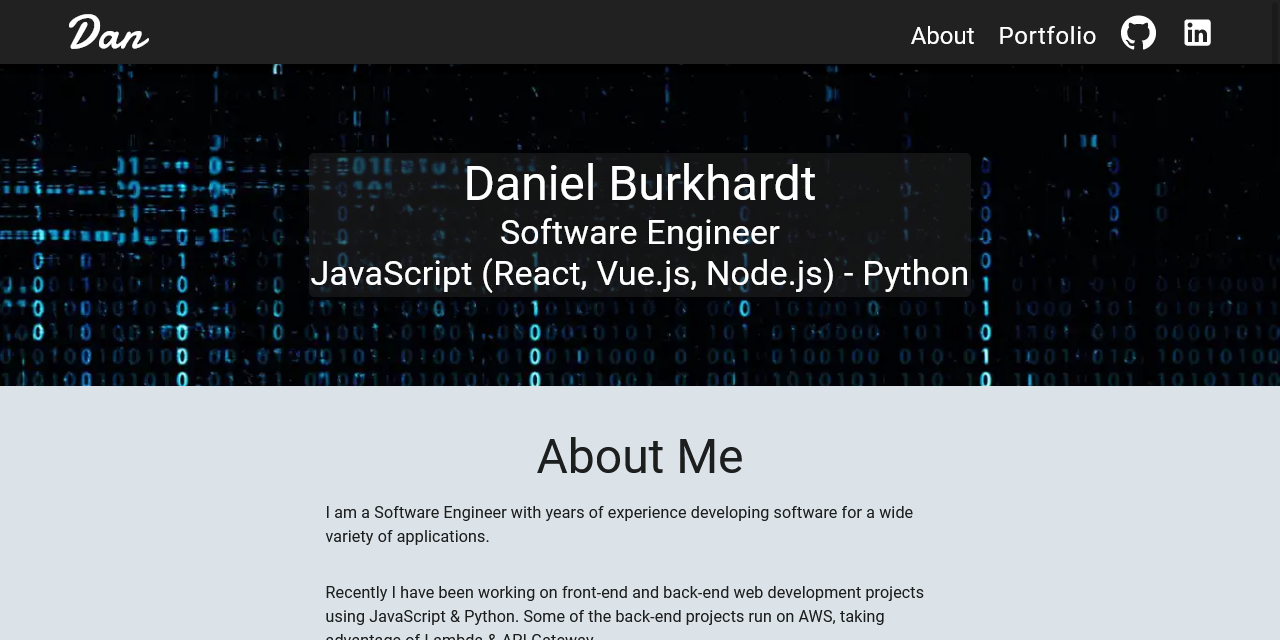
Task: Click the LinkedIn icon at far right
Action: 1197,32
